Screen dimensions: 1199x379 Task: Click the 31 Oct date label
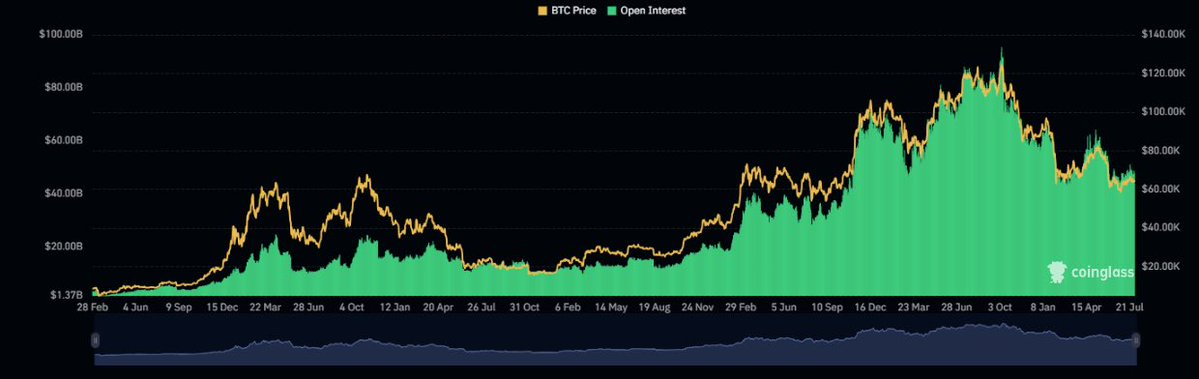(525, 307)
